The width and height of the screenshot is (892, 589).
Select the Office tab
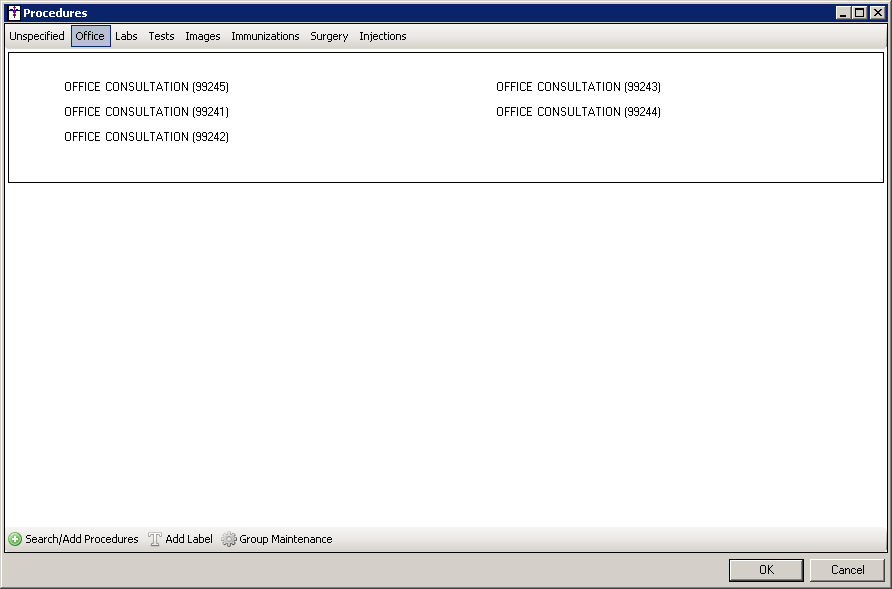click(x=90, y=36)
